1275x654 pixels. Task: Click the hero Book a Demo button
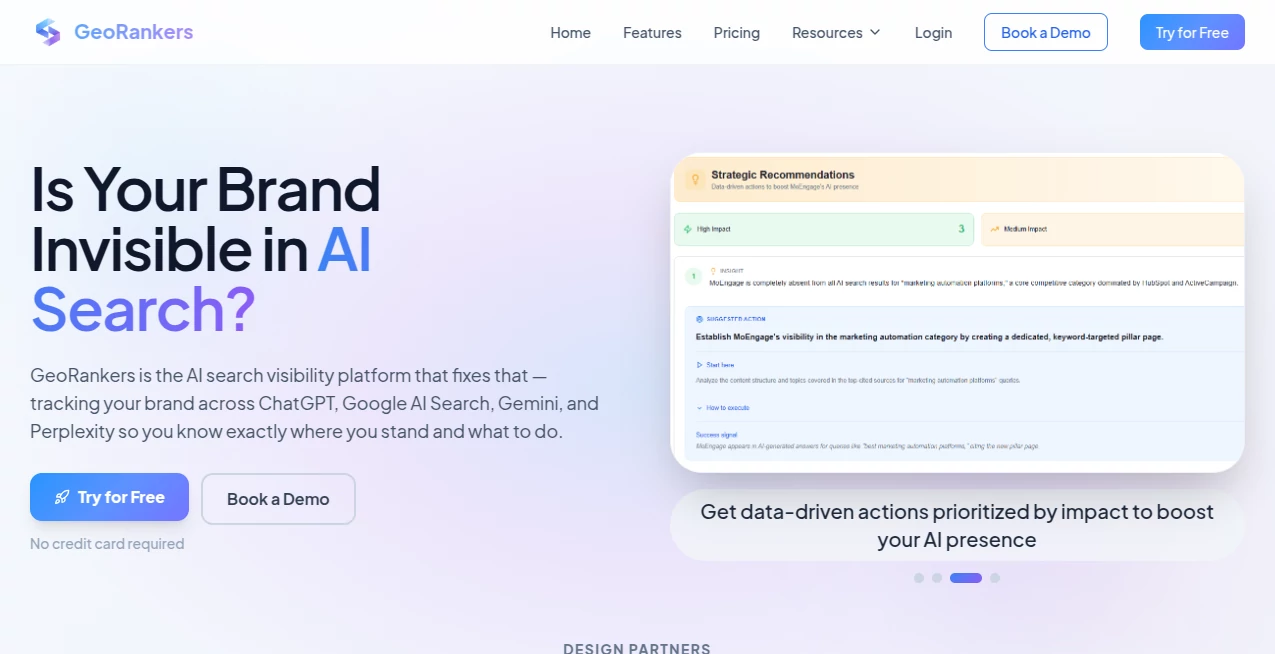(278, 499)
